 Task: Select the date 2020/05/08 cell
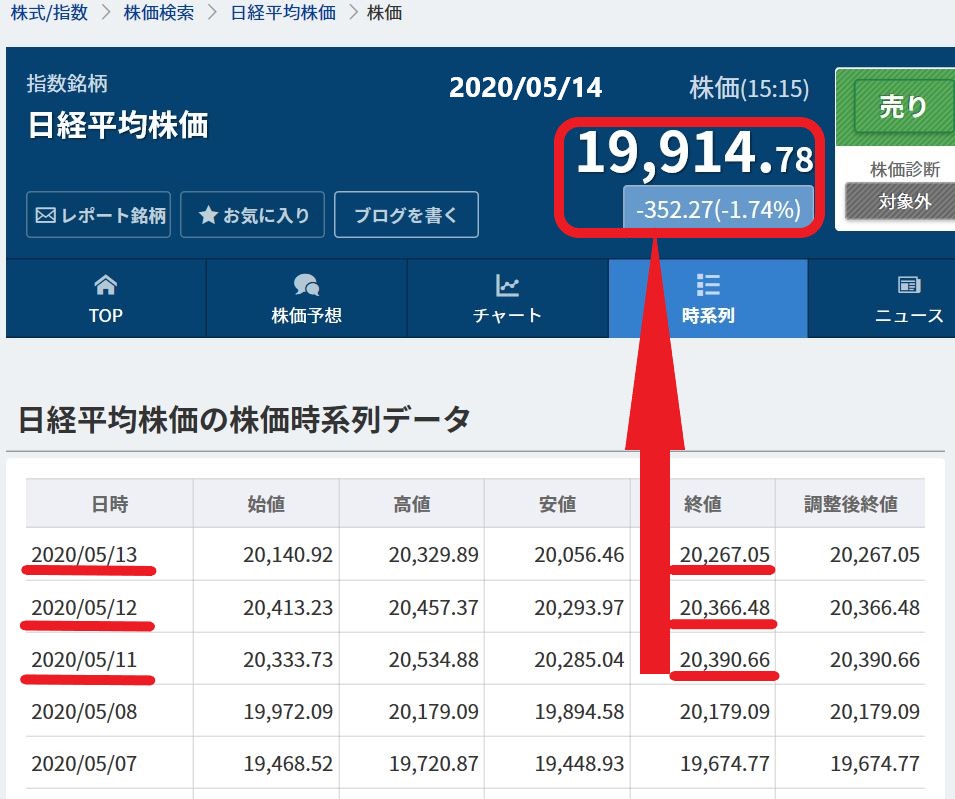pos(84,711)
